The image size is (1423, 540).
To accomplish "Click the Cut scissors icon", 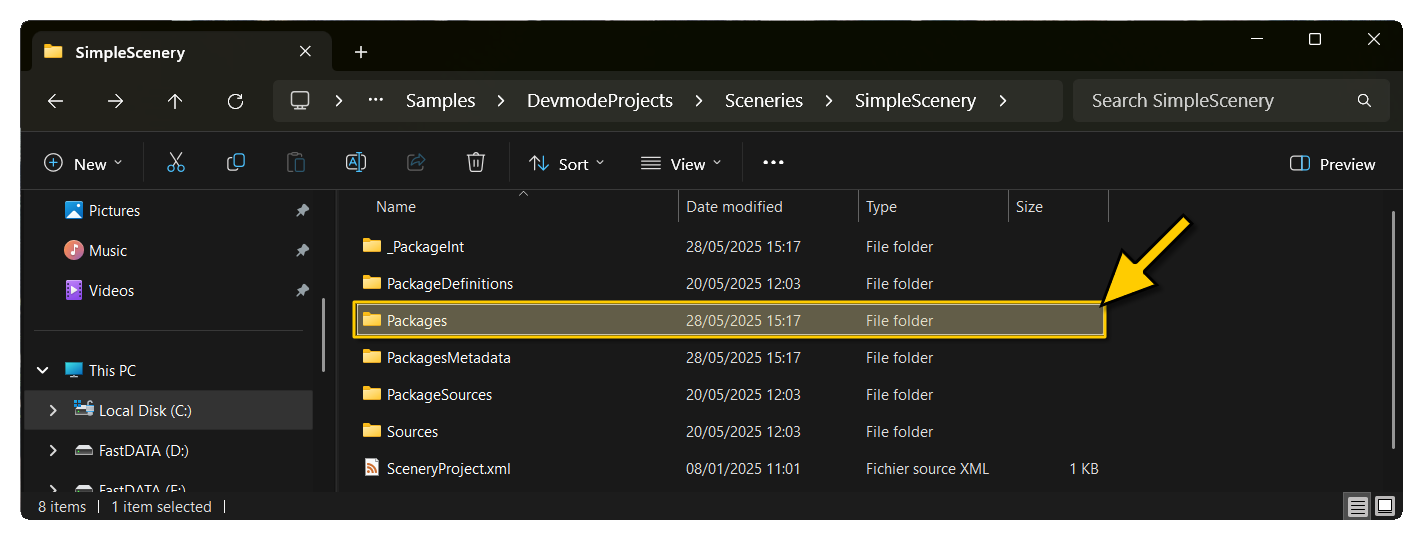I will (x=176, y=163).
